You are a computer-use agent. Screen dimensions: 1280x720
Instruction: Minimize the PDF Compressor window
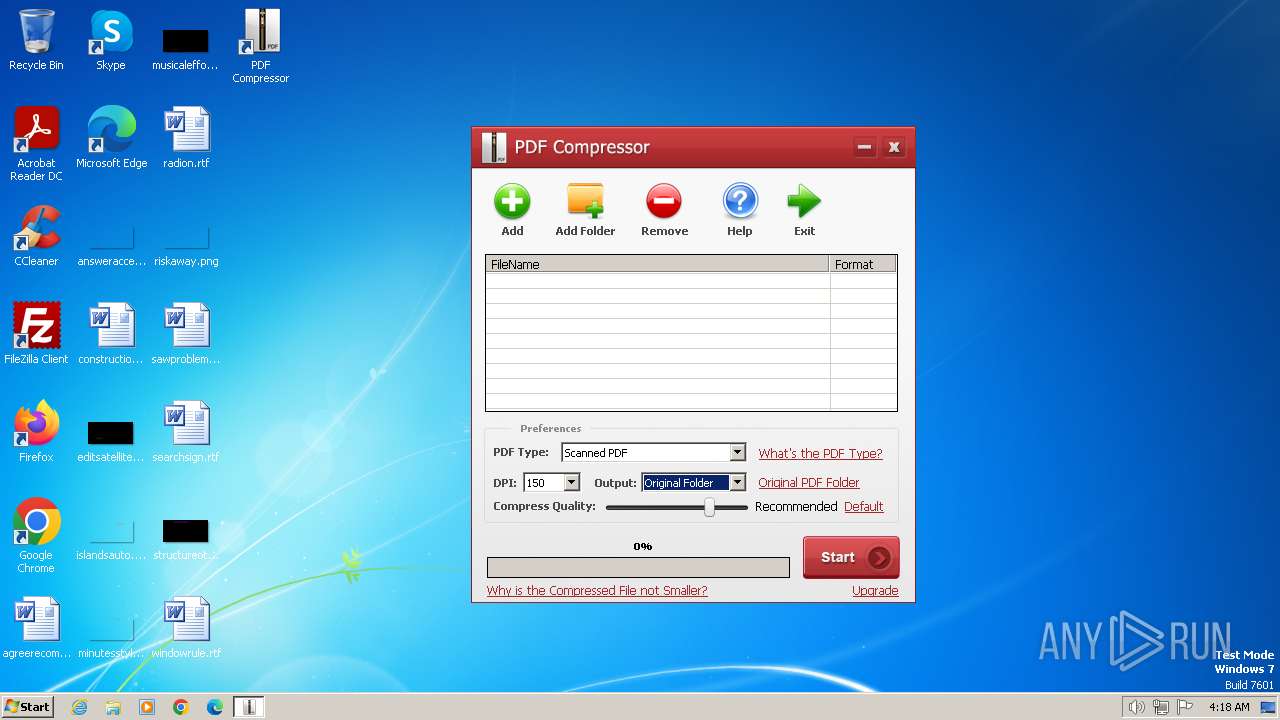tap(864, 147)
